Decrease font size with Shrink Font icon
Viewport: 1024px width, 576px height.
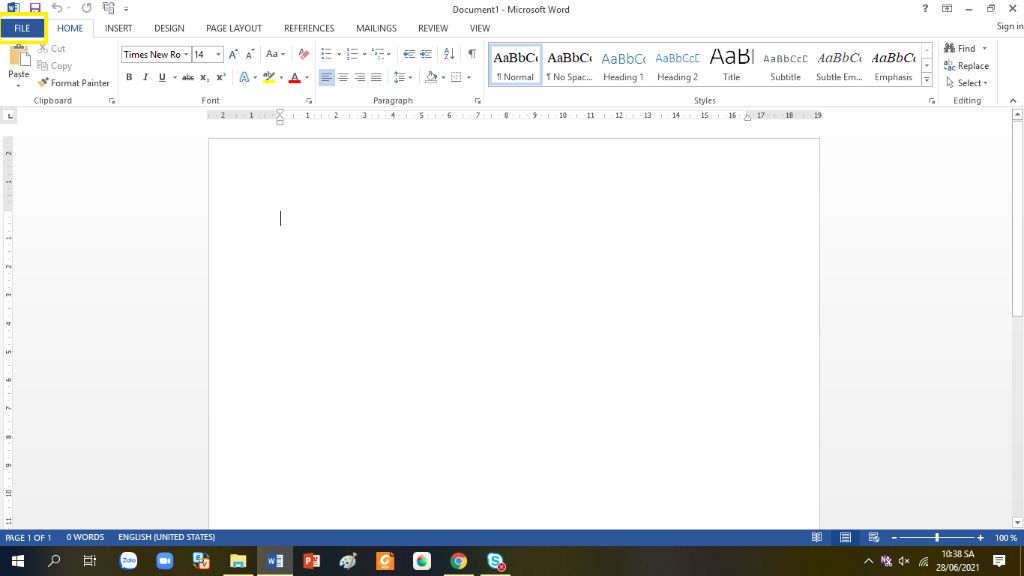249,54
